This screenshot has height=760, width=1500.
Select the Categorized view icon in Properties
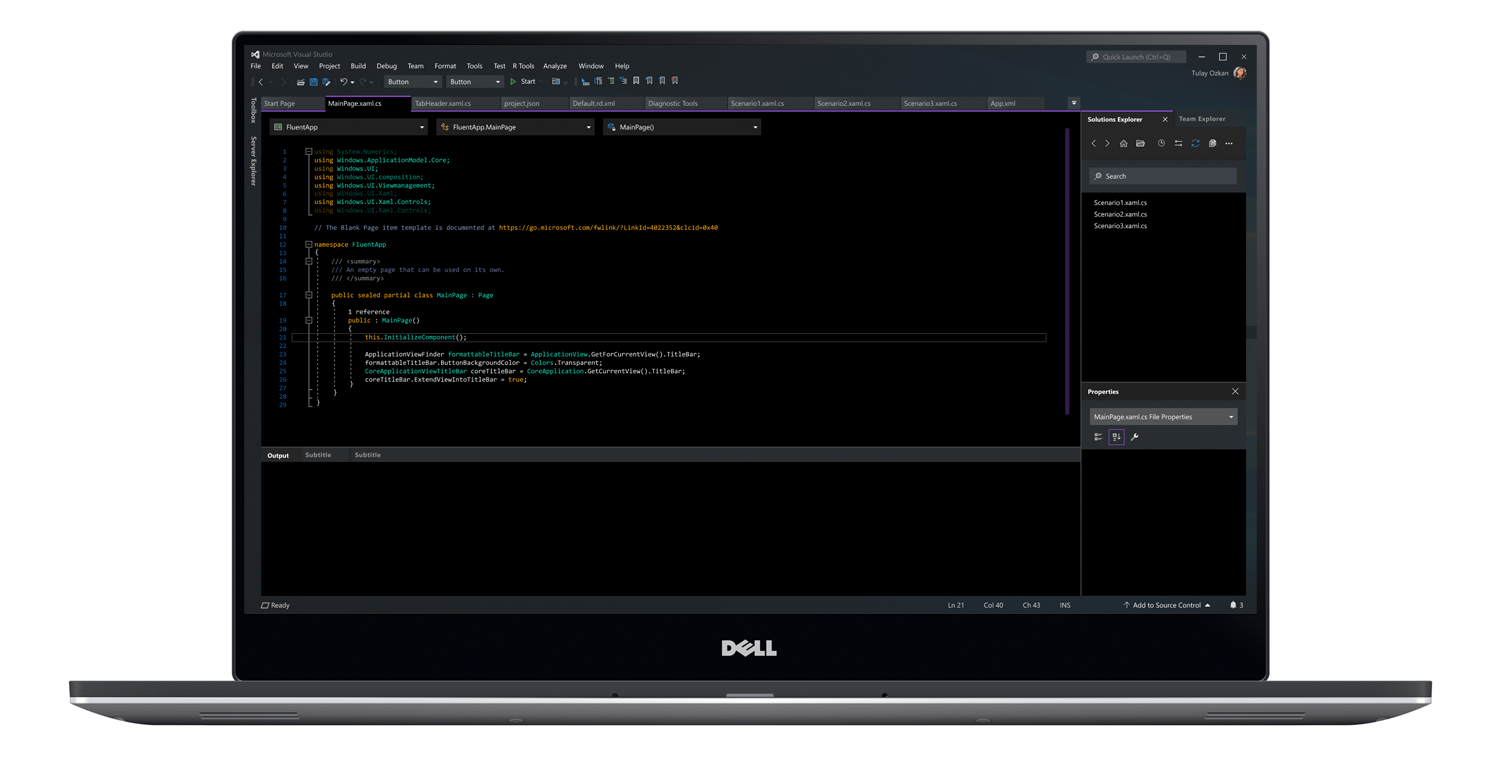(1099, 436)
